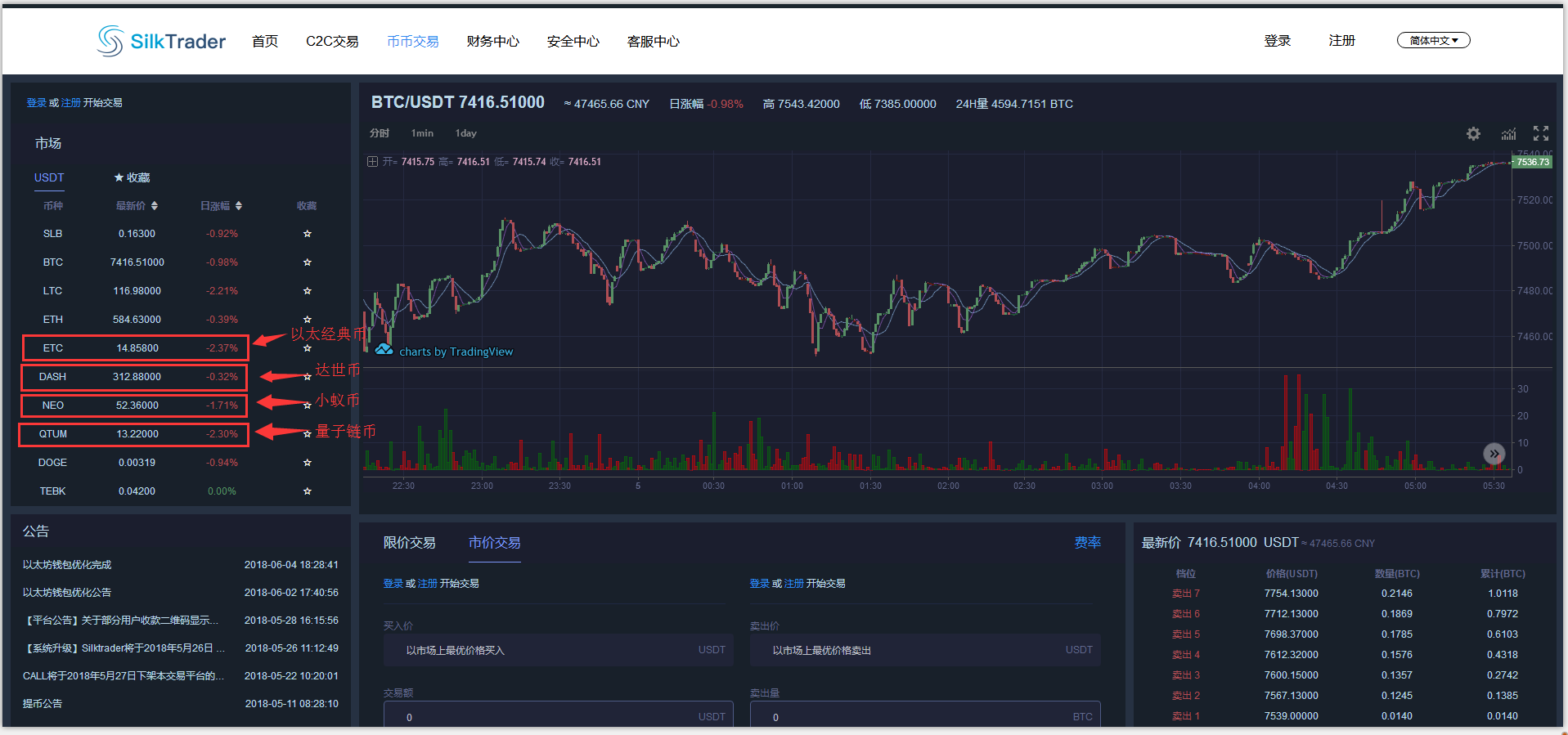Favorite the BTC row star
Image resolution: width=1568 pixels, height=735 pixels.
click(x=308, y=262)
